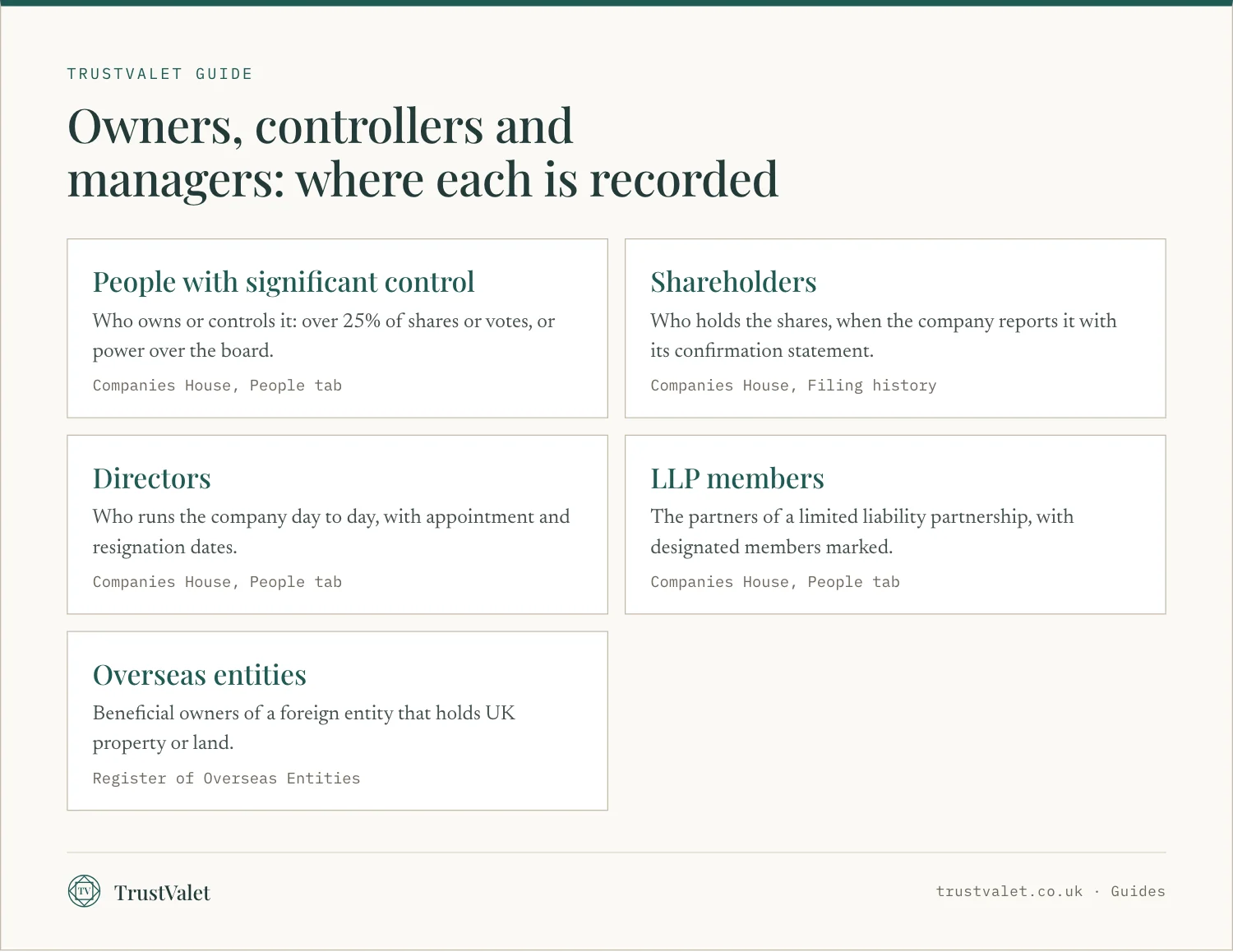
Task: Select the "Overseas entities" card heading
Action: (x=200, y=675)
